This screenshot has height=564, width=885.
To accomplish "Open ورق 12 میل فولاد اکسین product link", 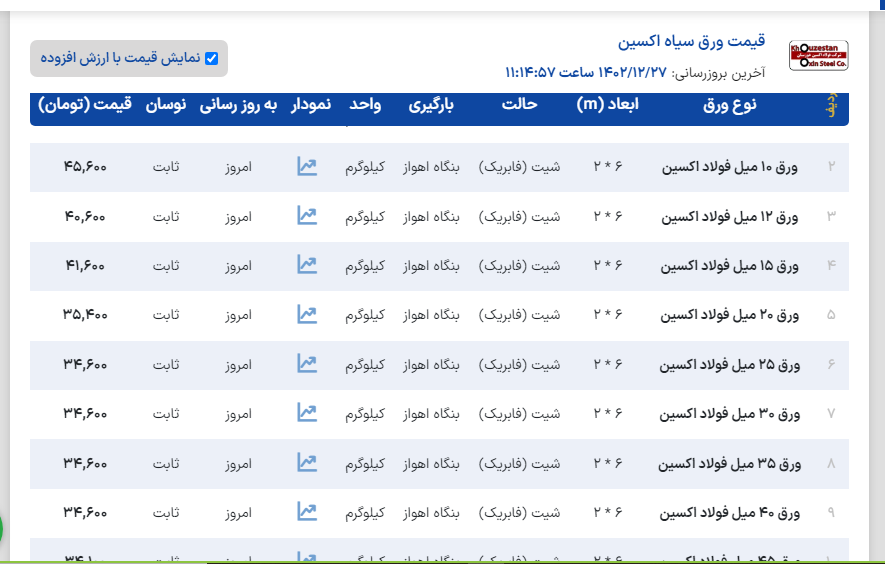I will [730, 216].
